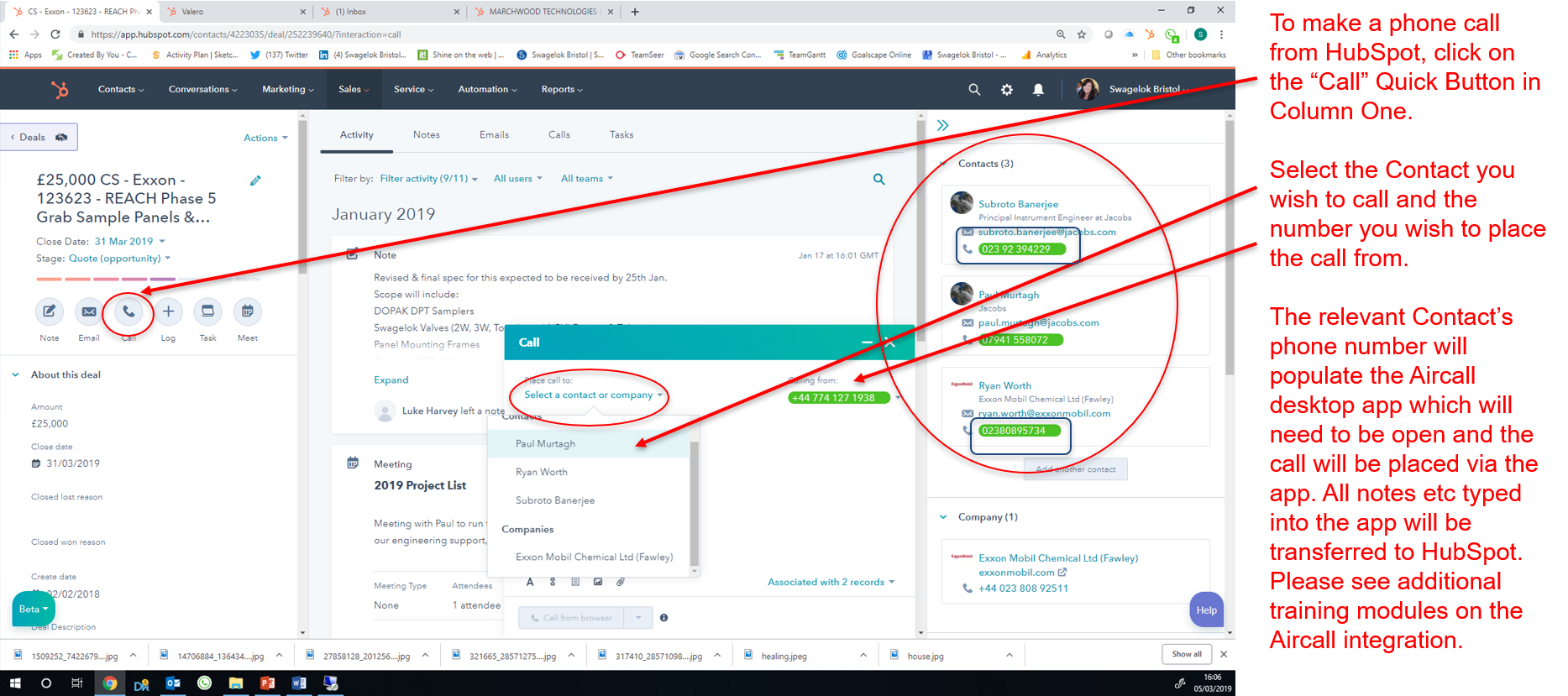Open the arrow beside Call from browser
Image resolution: width=1568 pixels, height=696 pixels.
(x=638, y=618)
